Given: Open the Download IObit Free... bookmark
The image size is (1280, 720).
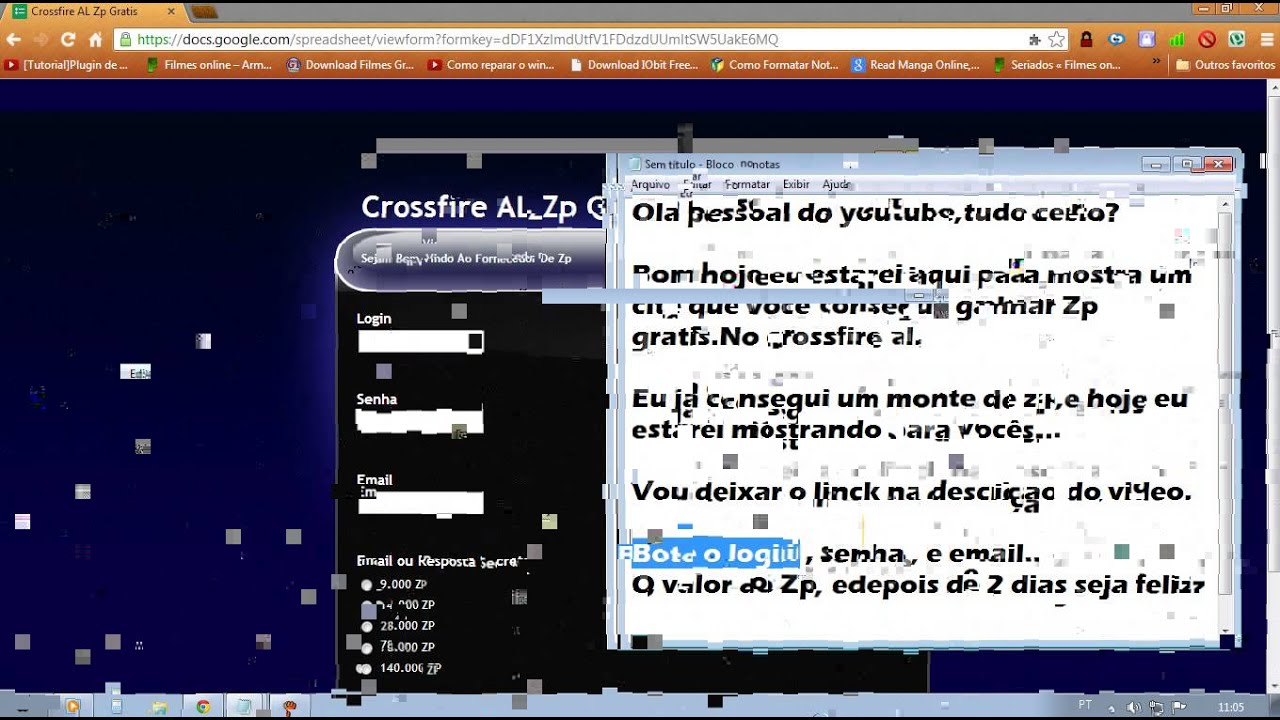Looking at the screenshot, I should pyautogui.click(x=633, y=65).
